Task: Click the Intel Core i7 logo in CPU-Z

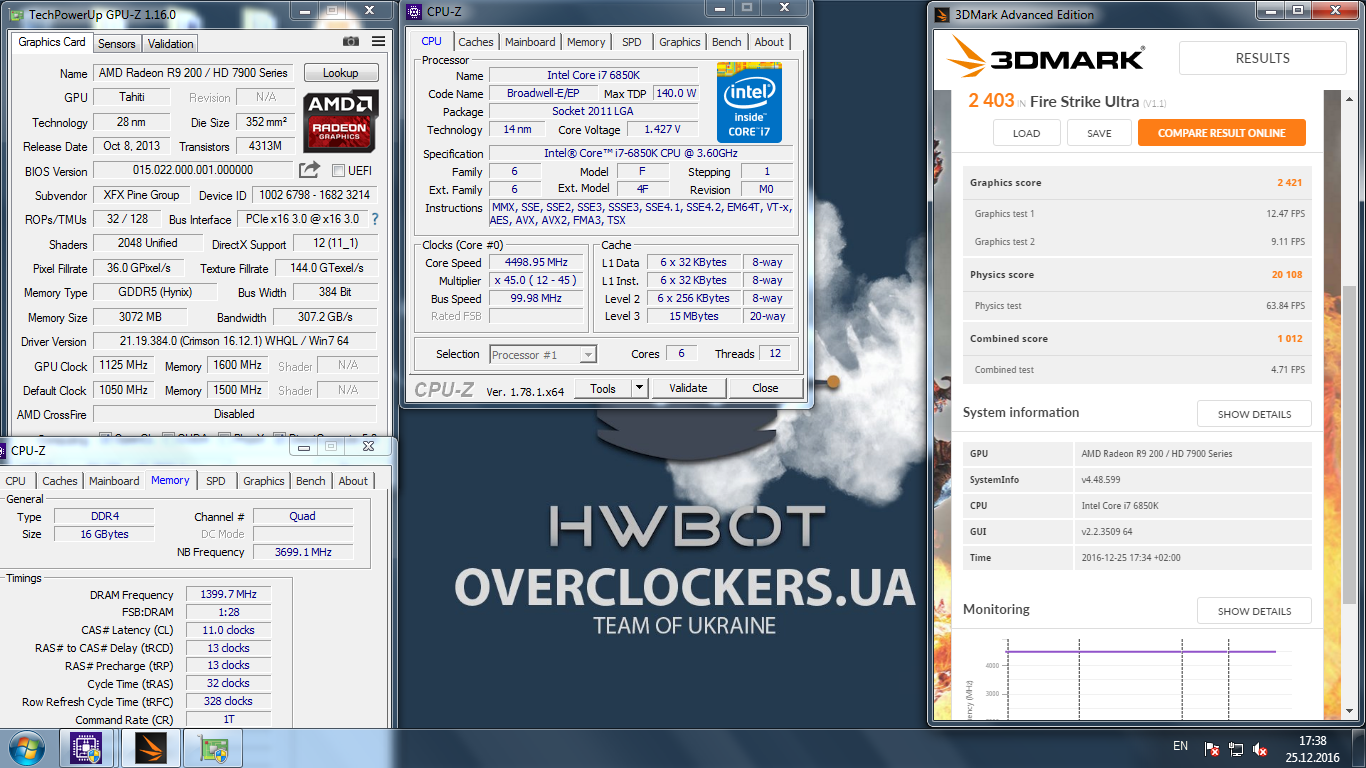Action: coord(749,103)
